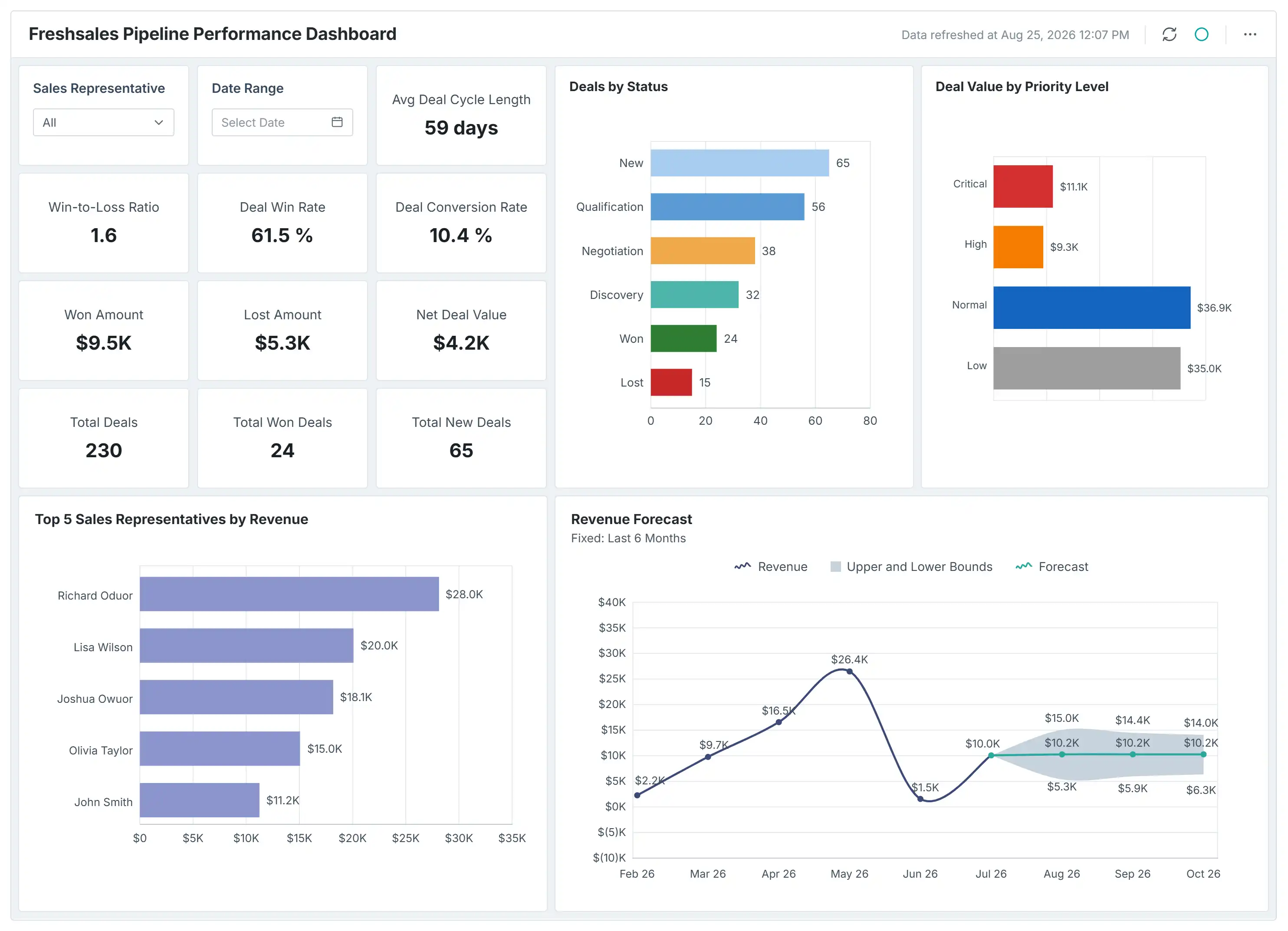This screenshot has width=1288, height=931.
Task: Click the data refreshed timestamp text
Action: coord(1015,35)
